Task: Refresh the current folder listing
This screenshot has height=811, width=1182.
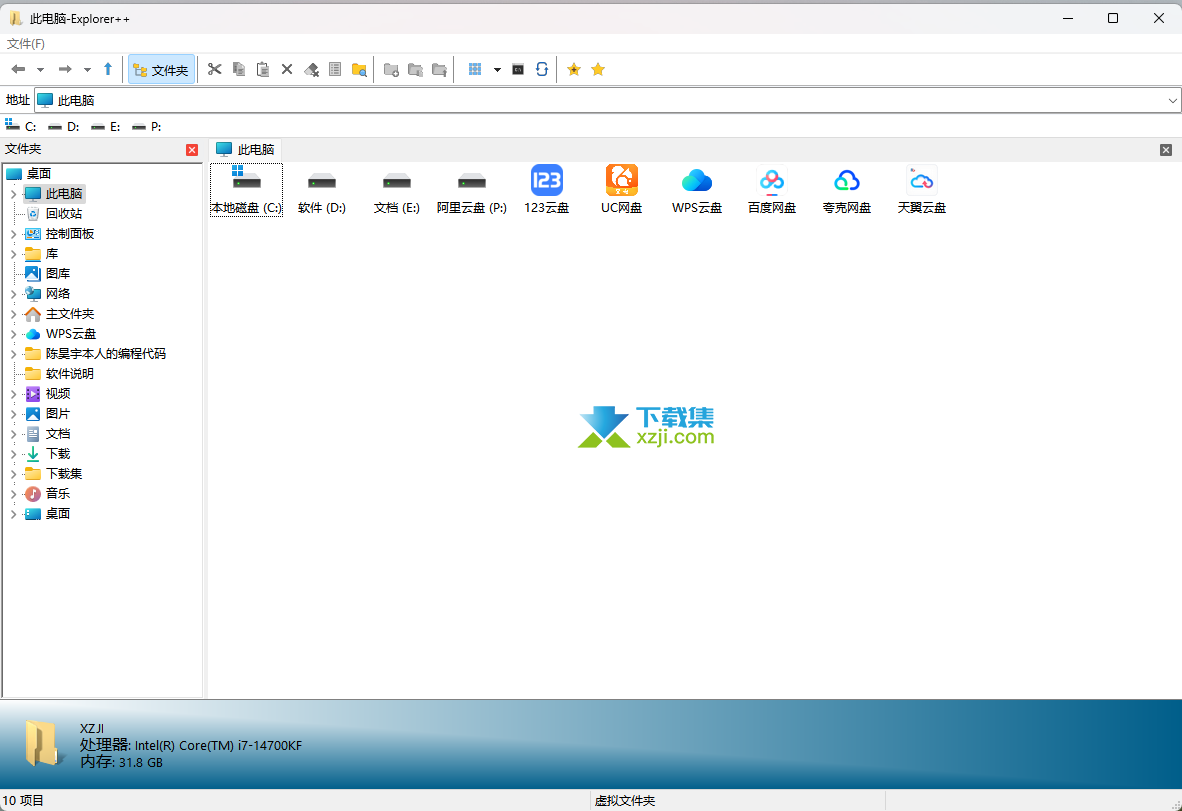Action: pos(542,69)
